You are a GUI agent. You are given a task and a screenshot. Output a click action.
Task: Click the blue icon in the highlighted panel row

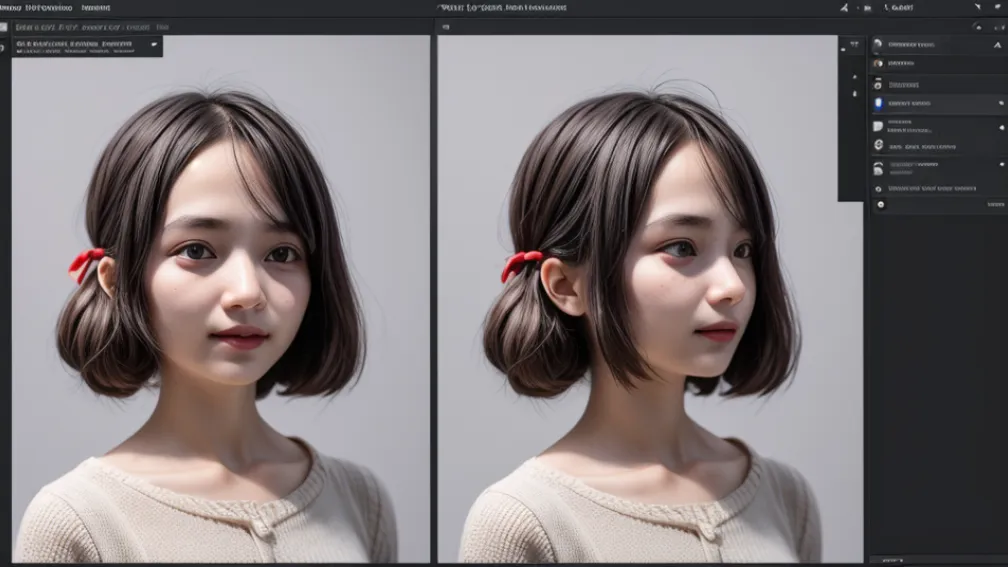(879, 103)
